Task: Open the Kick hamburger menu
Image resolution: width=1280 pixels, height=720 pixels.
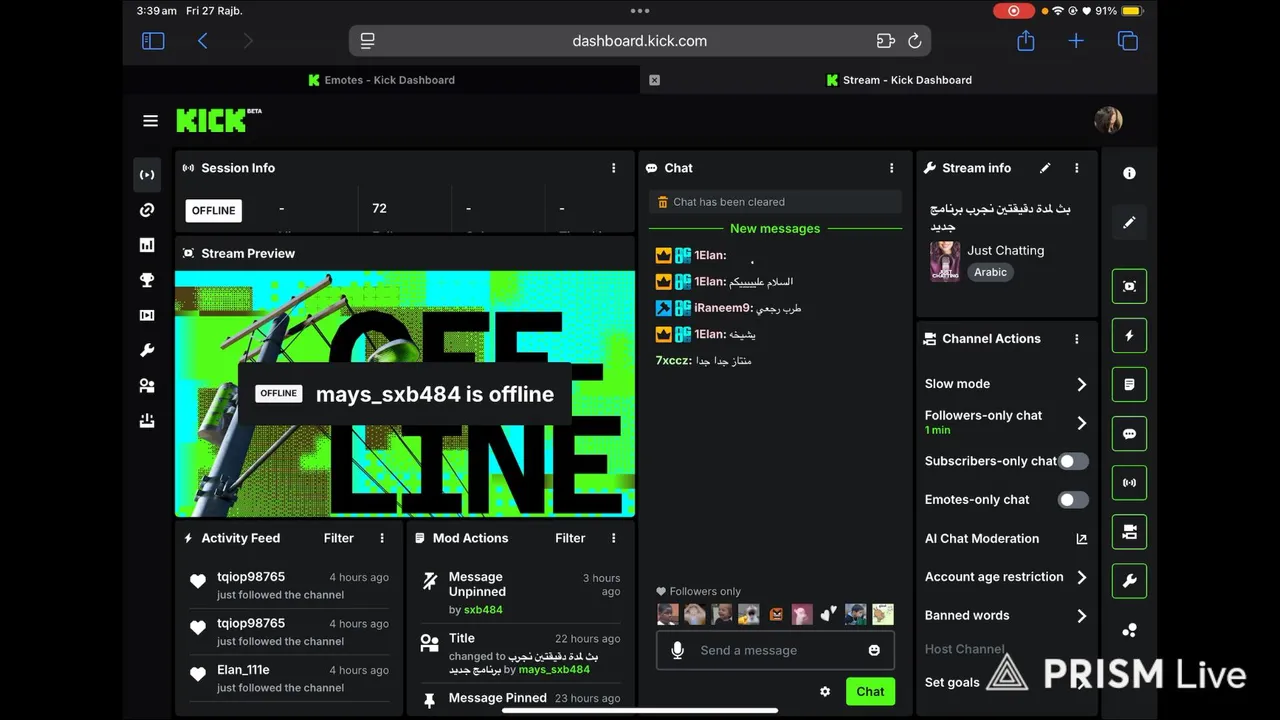Action: pos(150,121)
